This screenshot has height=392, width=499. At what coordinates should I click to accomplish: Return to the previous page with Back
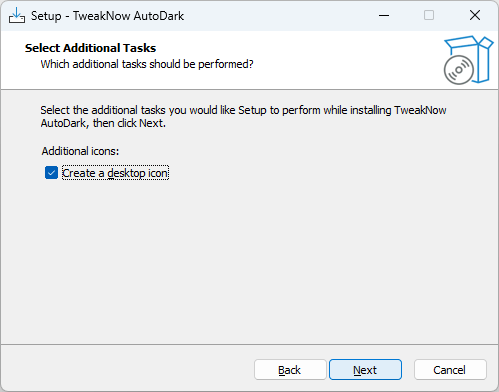click(290, 370)
